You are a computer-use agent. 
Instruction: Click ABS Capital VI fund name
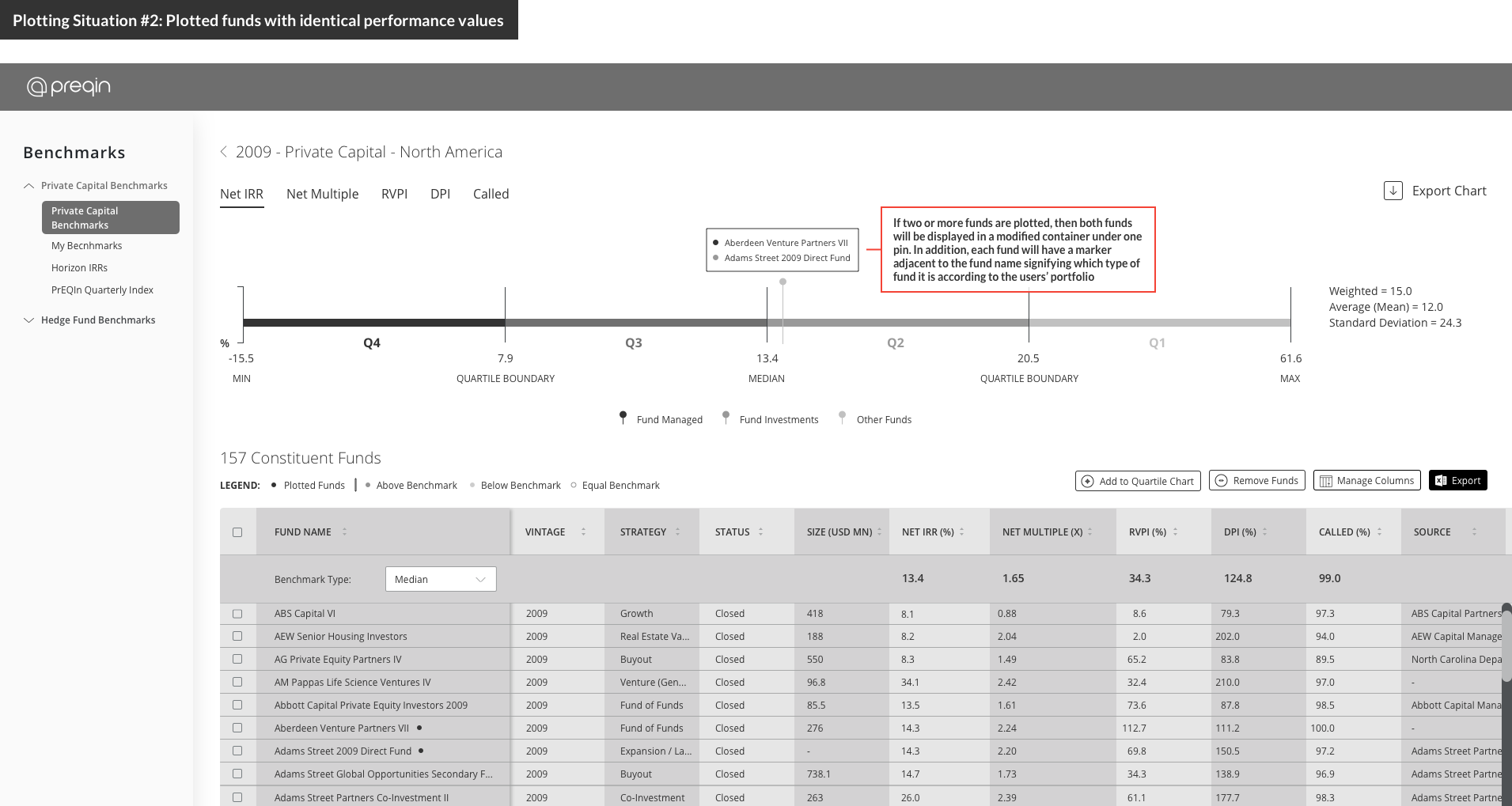tap(305, 614)
